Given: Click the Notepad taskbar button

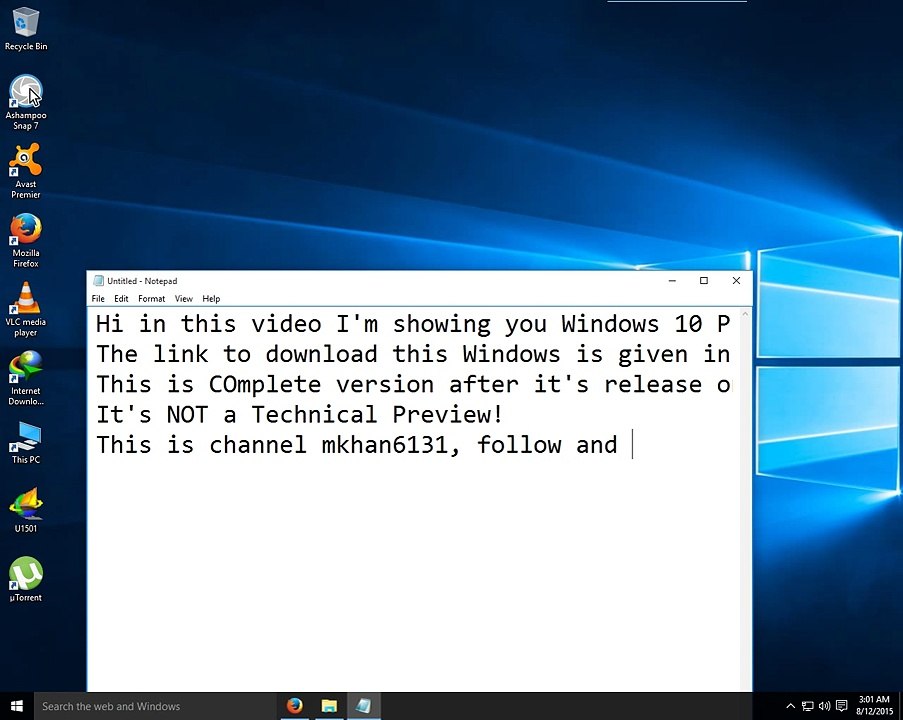Looking at the screenshot, I should (x=363, y=706).
